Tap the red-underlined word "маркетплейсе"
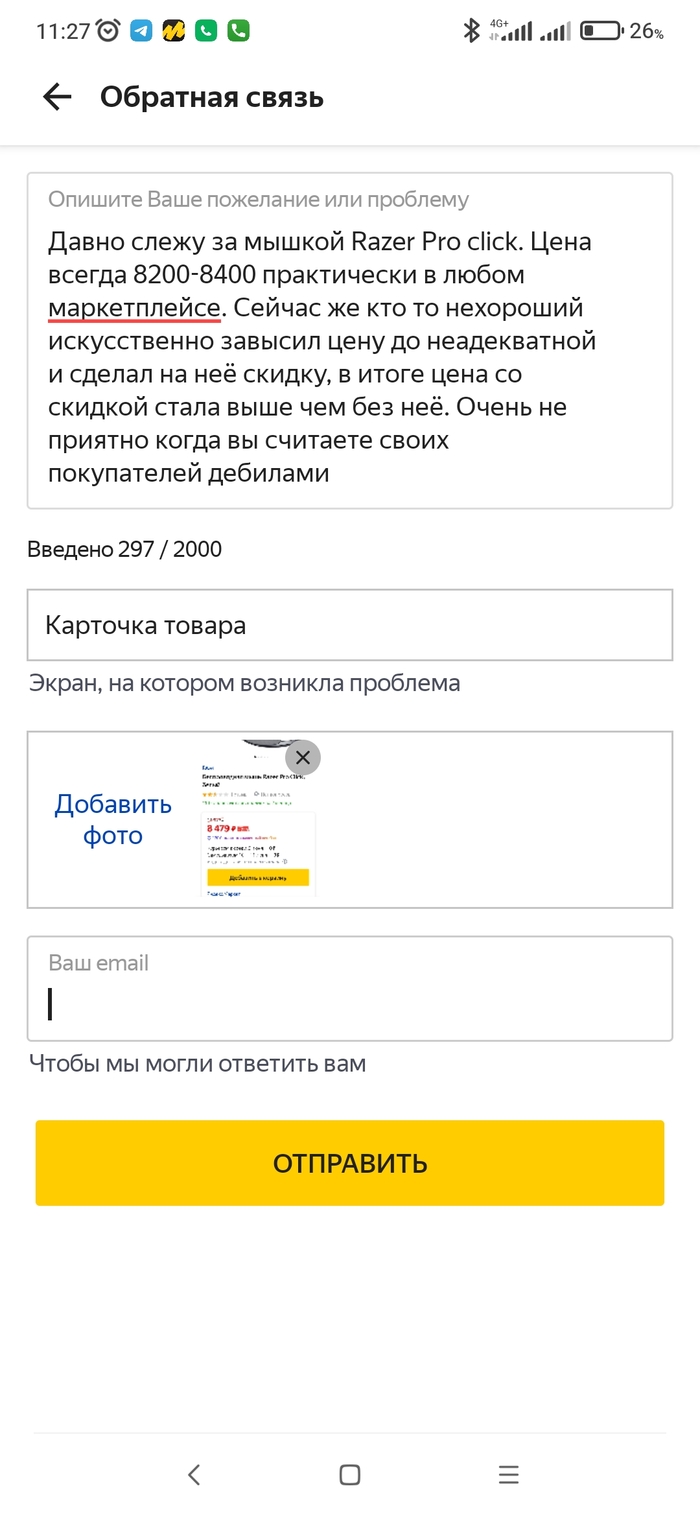700x1517 pixels. tap(134, 307)
